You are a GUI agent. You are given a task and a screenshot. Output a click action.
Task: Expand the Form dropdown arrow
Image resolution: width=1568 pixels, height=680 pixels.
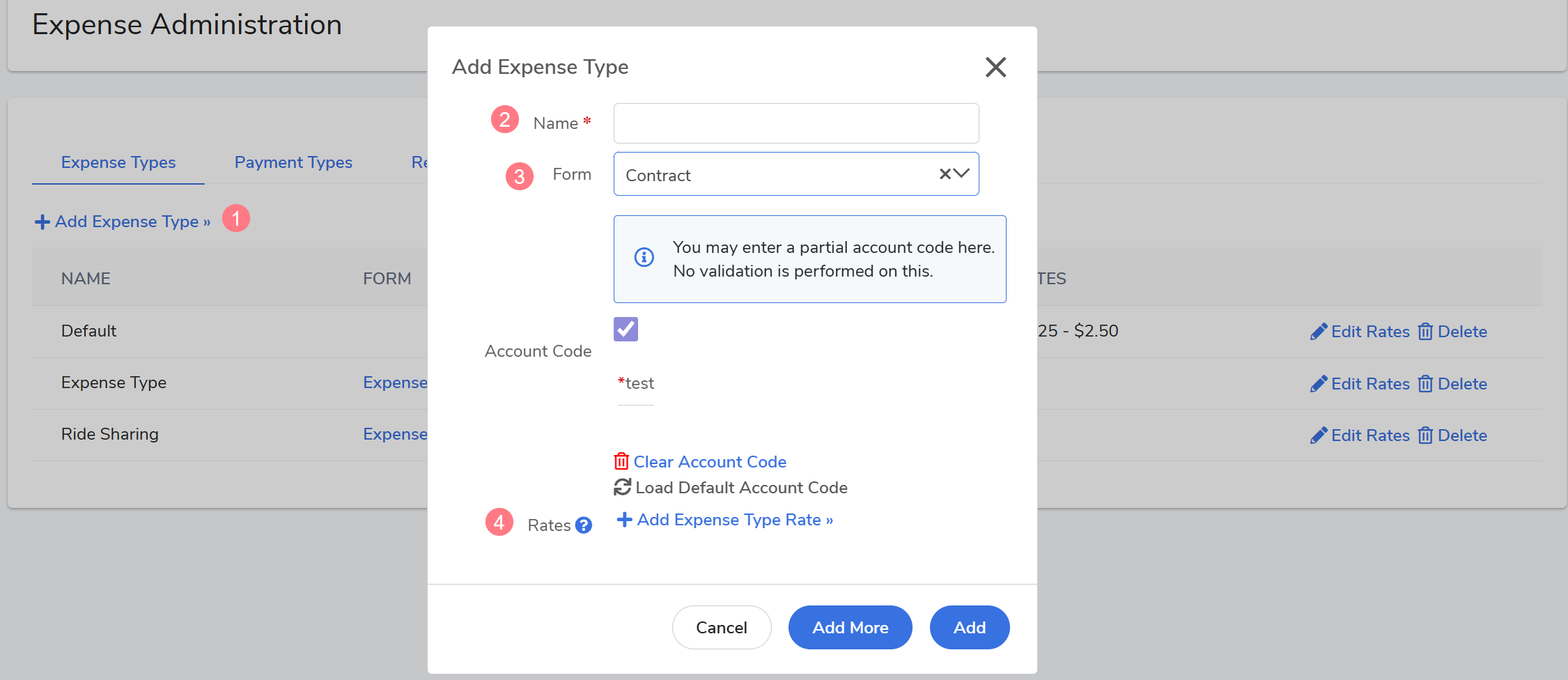pyautogui.click(x=962, y=174)
